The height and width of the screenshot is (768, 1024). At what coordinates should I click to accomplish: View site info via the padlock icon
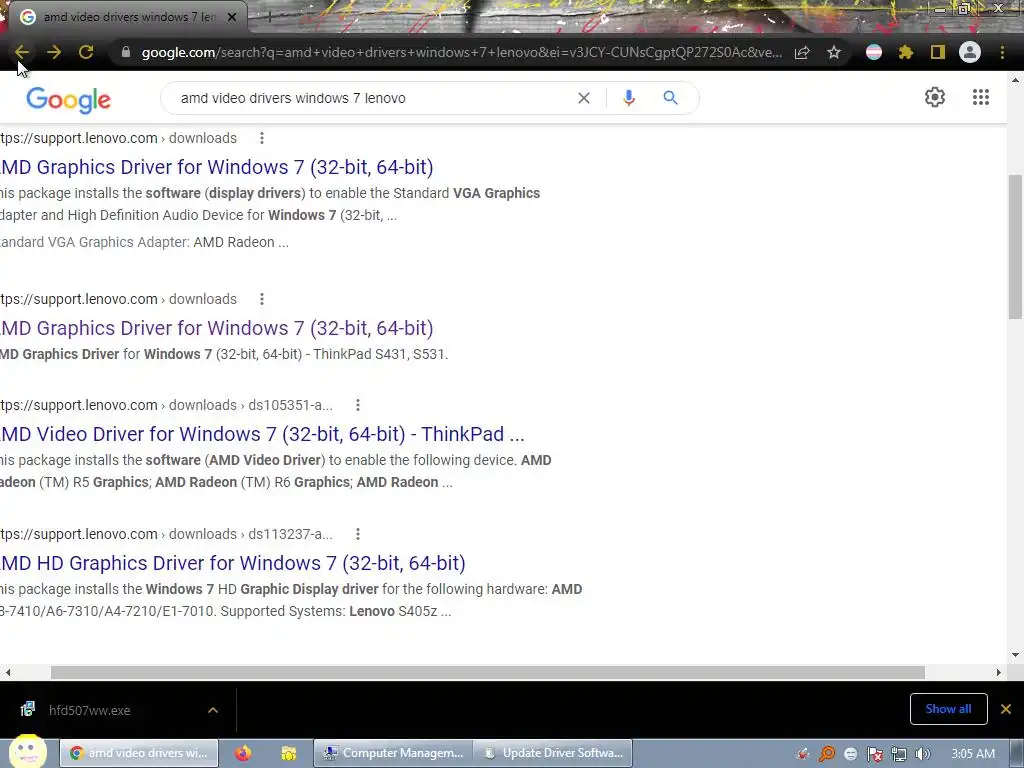pos(126,52)
